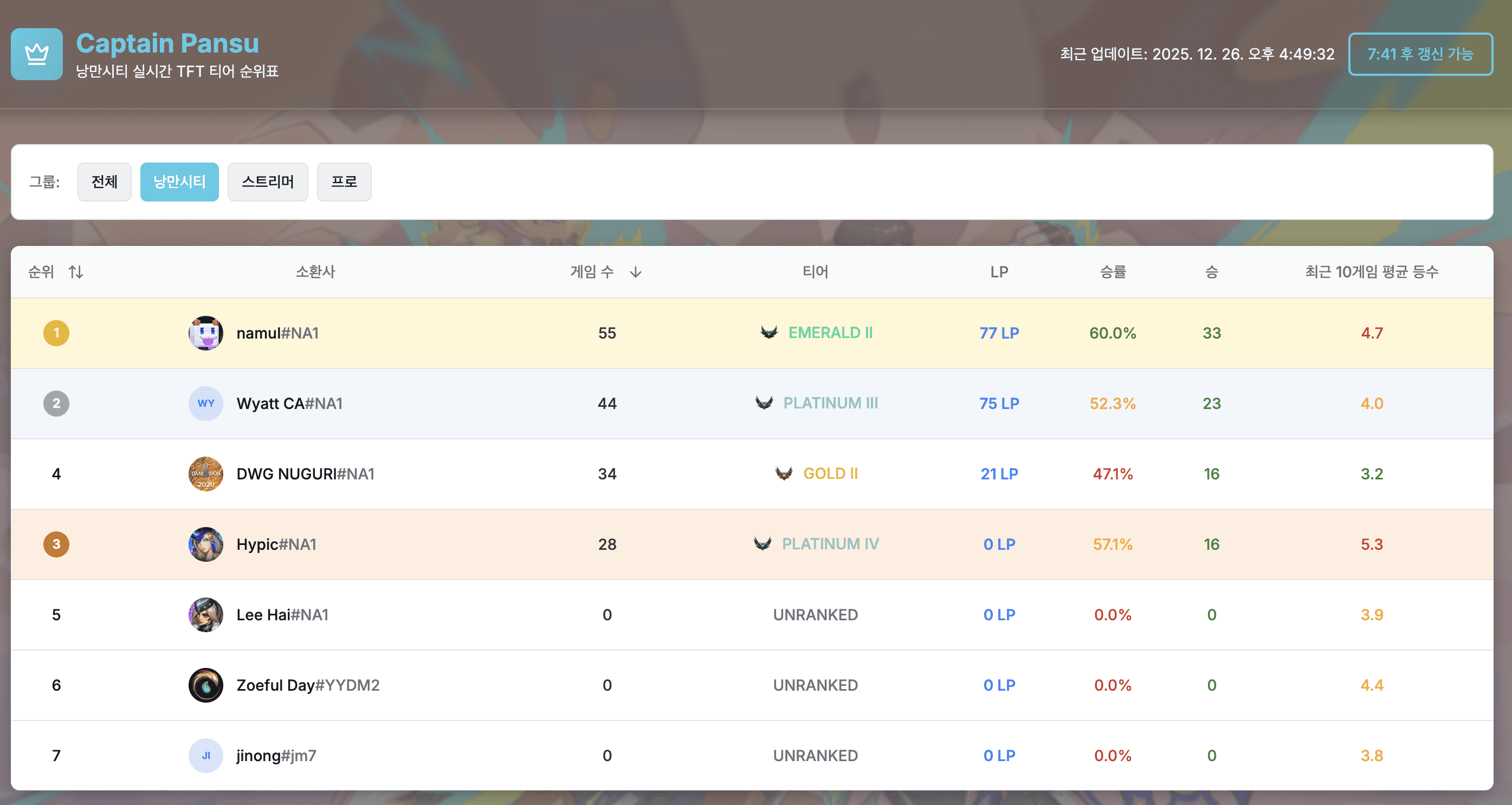
Task: Click the 최근 10게임 평균 등수 column header
Action: 1371,271
